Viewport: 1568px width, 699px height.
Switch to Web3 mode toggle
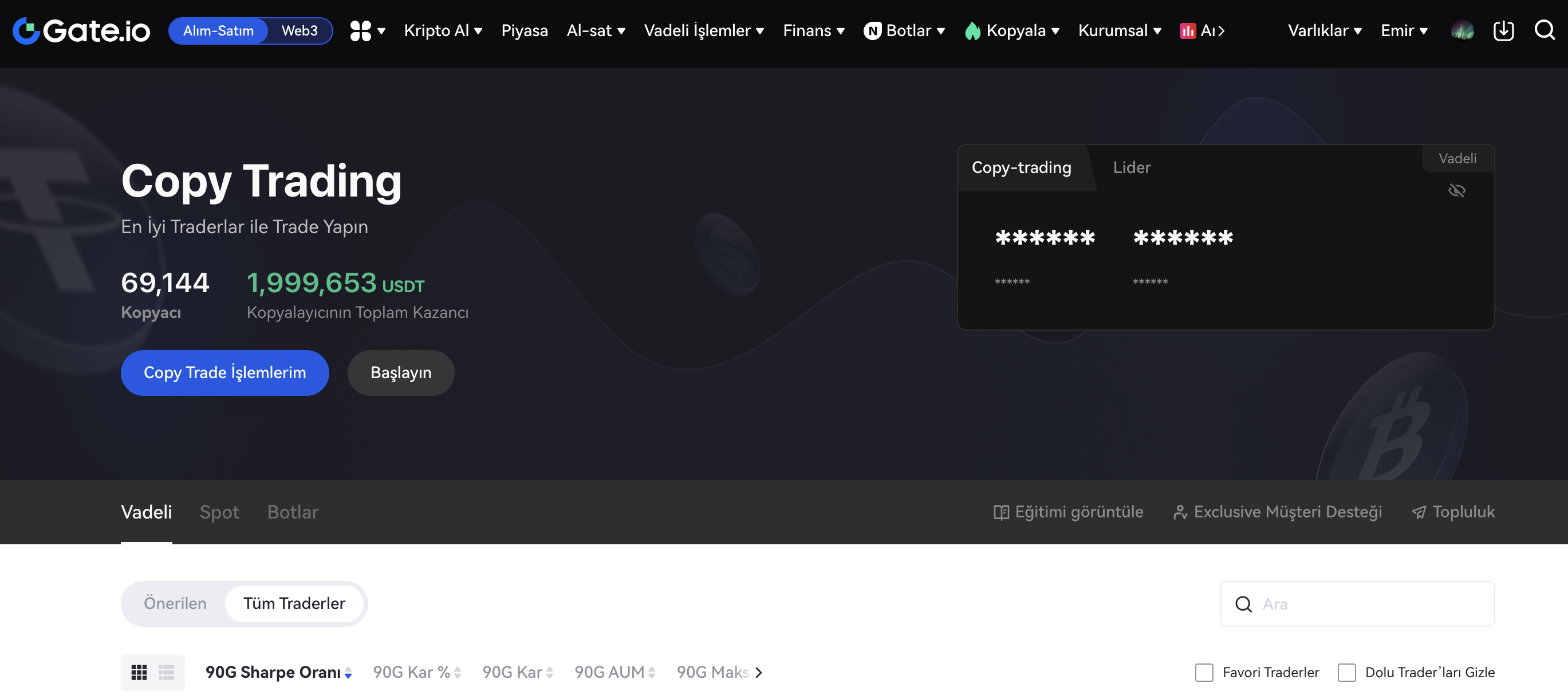[299, 30]
